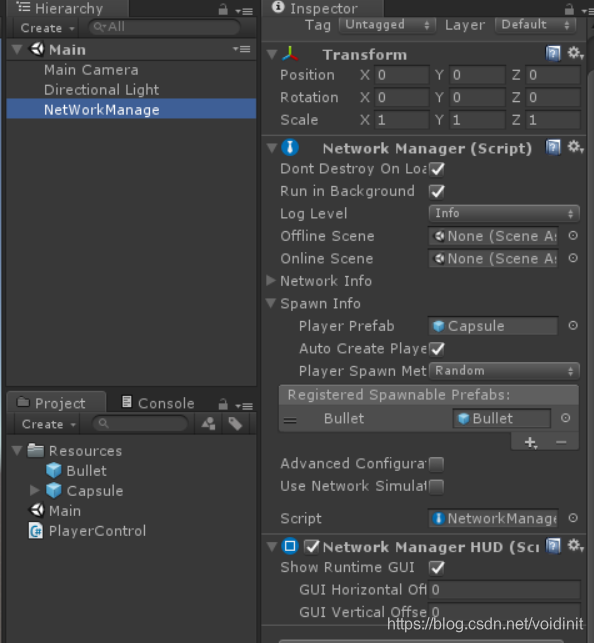Collapse the Spawn Info foldout
The height and width of the screenshot is (643, 594).
click(271, 303)
